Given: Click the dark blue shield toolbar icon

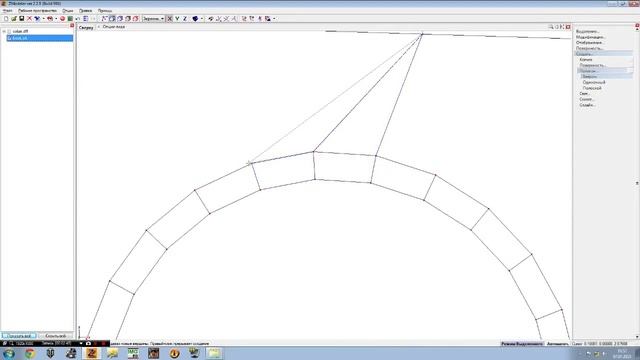Looking at the screenshot, I should coord(195,19).
